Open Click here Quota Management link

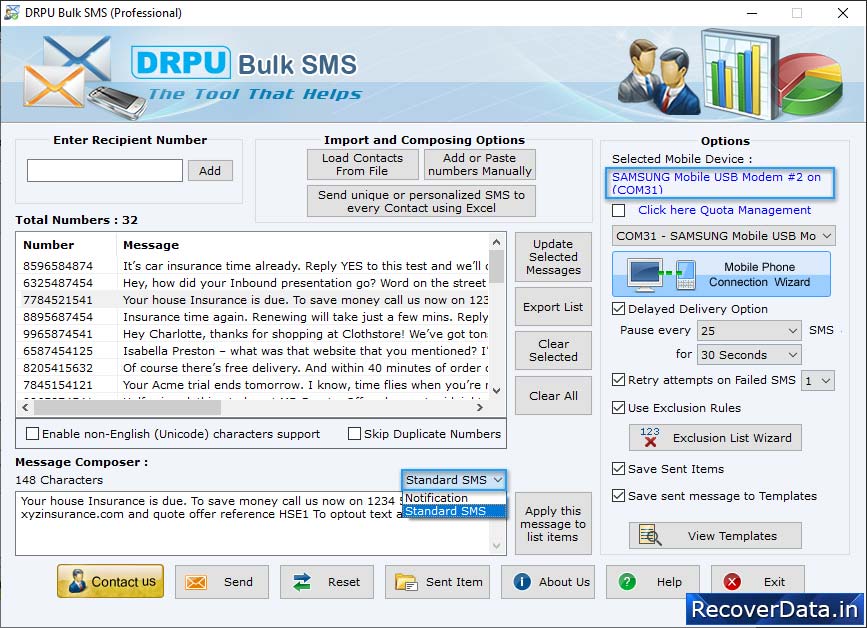(724, 210)
